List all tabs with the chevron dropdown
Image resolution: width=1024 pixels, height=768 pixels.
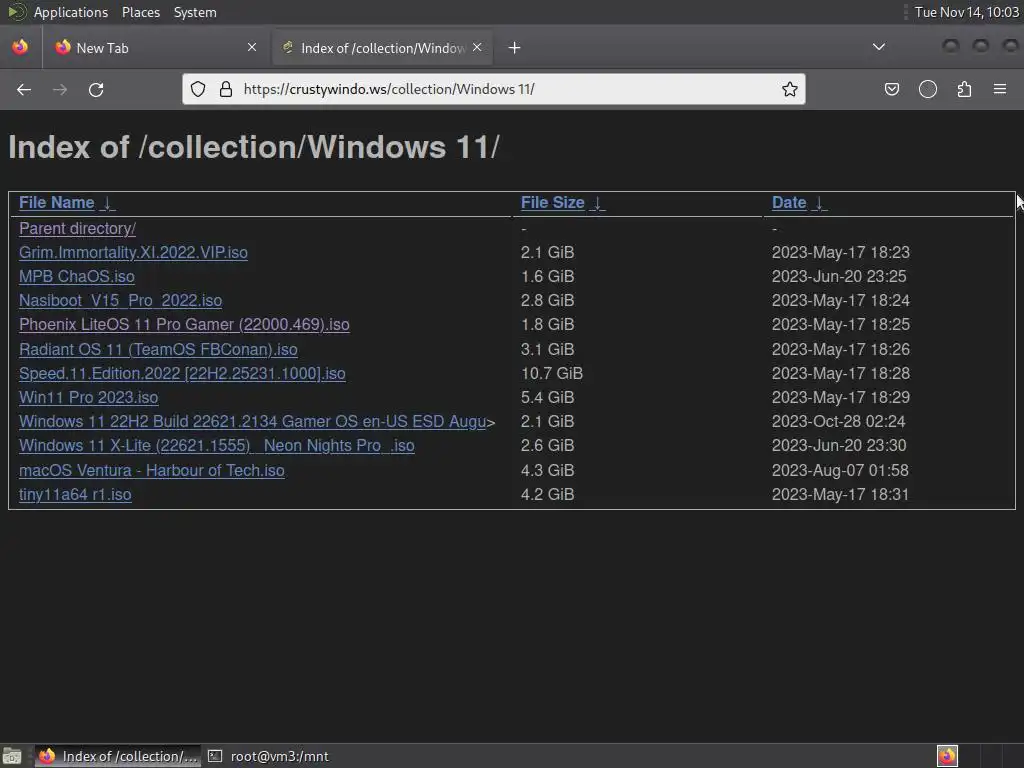click(x=879, y=47)
